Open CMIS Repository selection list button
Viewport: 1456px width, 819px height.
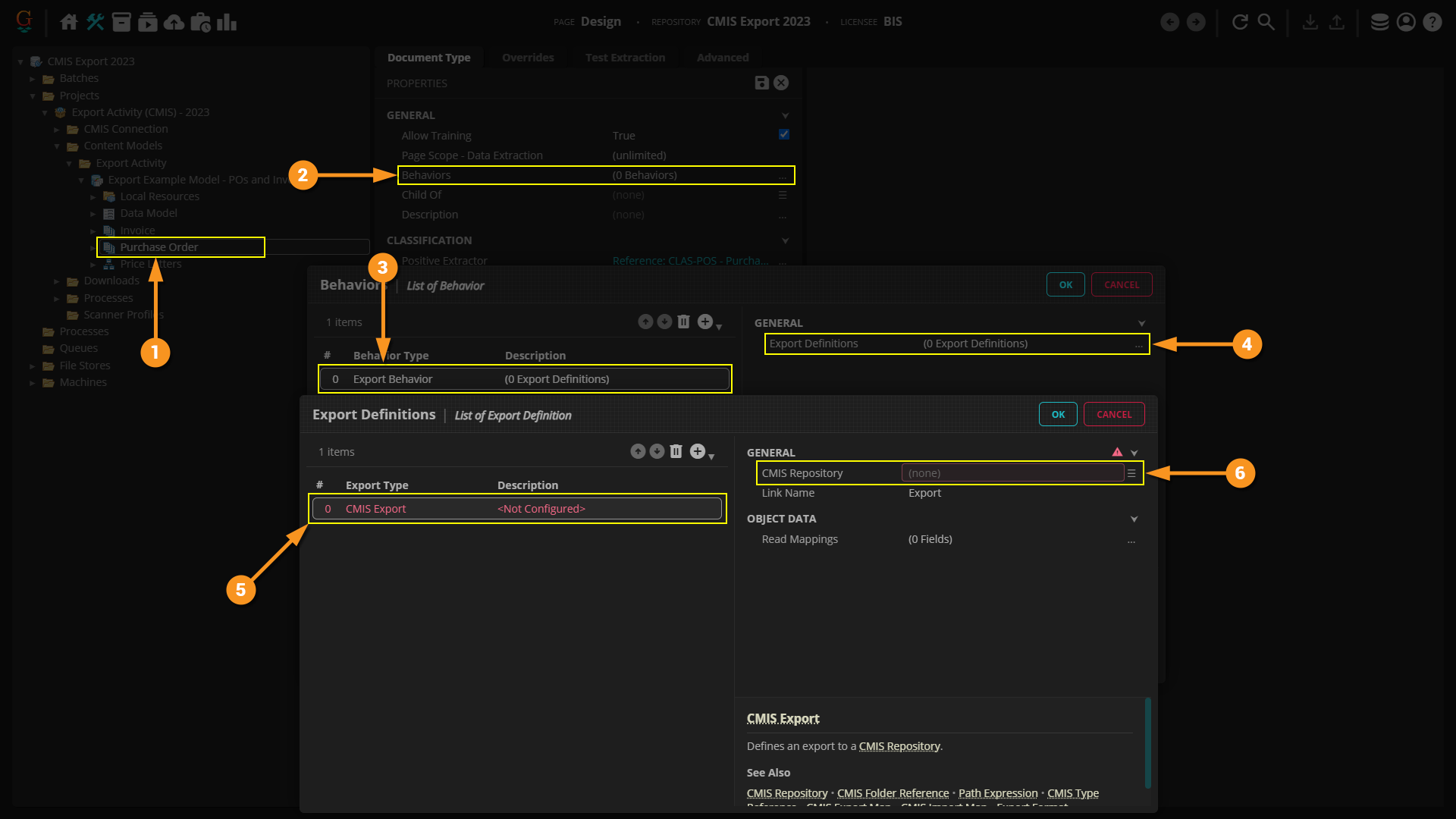1131,472
